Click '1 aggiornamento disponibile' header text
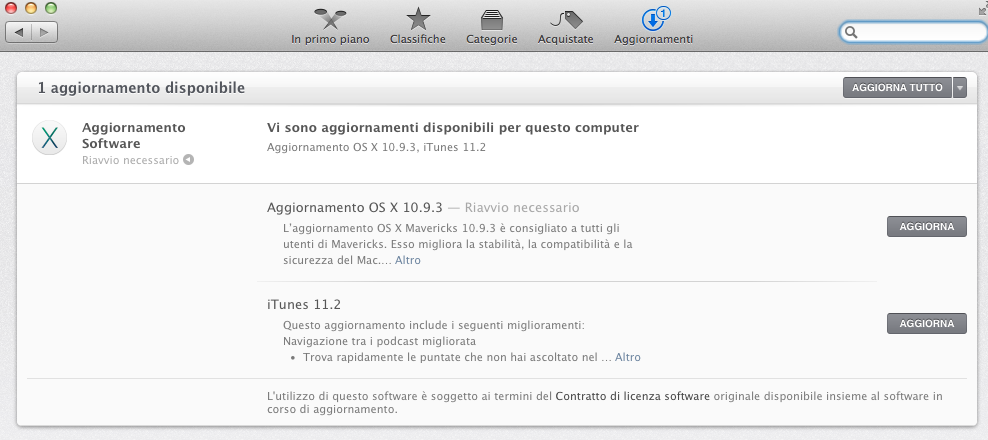The height and width of the screenshot is (440, 988). click(141, 88)
